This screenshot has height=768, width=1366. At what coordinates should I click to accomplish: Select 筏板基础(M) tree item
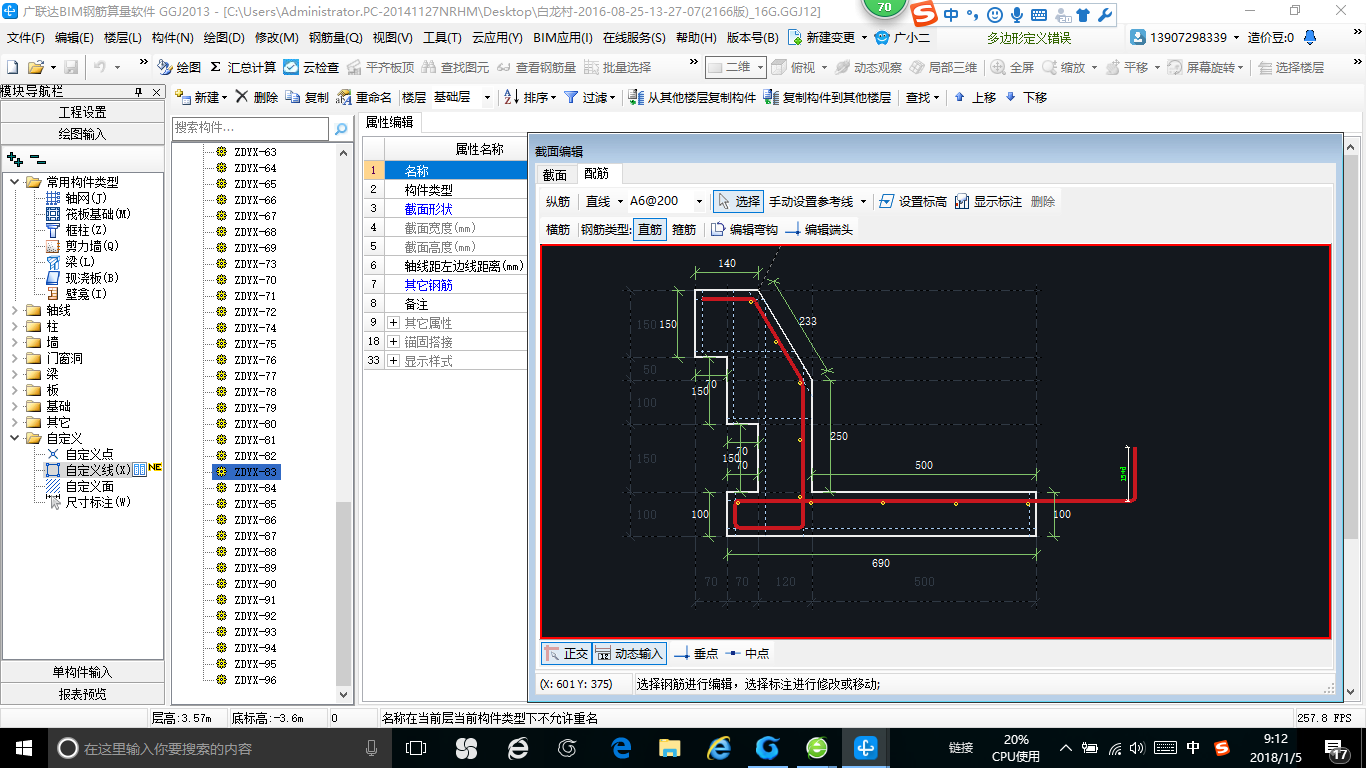click(98, 214)
